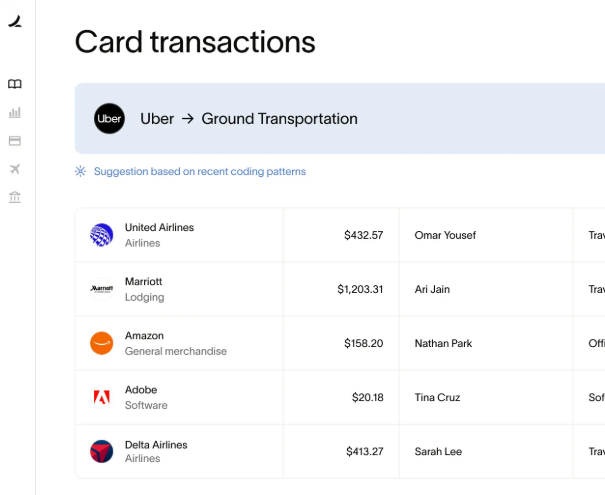Click the Ramp logo at top left
This screenshot has height=495, width=605.
[15, 21]
